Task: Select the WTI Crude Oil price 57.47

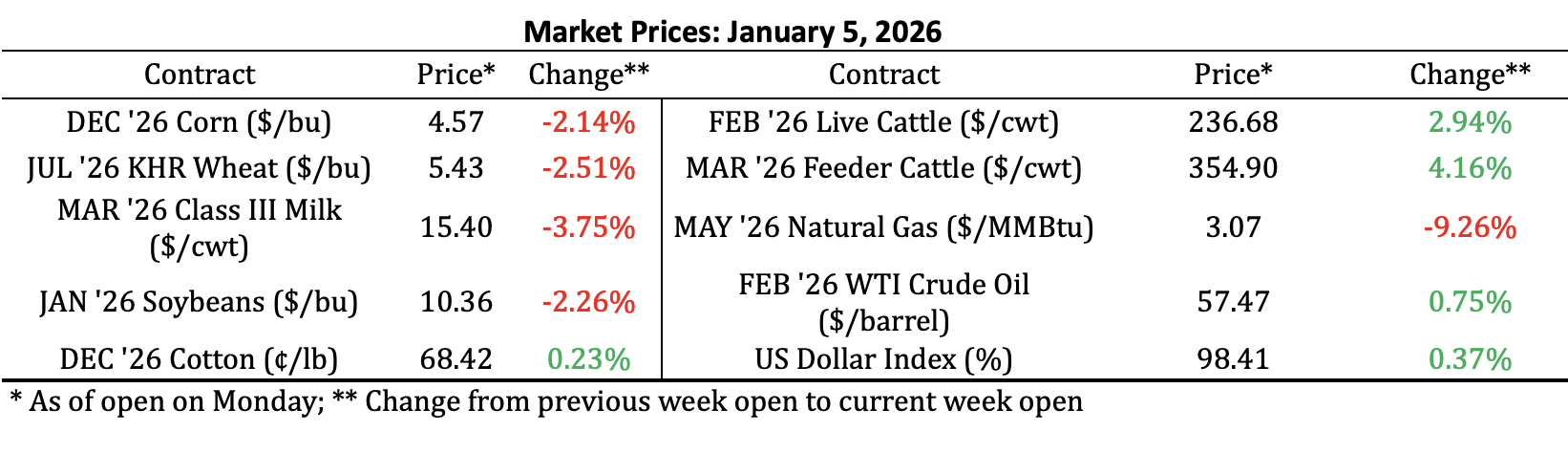Action: click(1233, 302)
